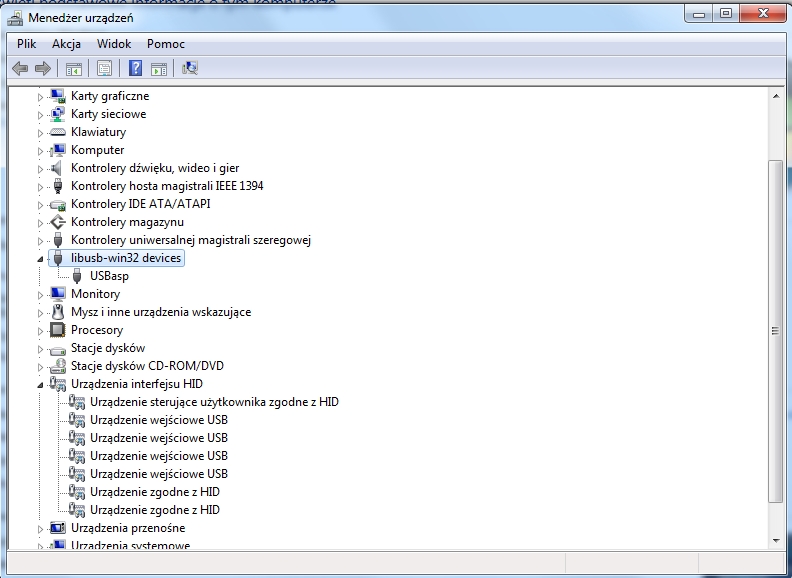Image resolution: width=792 pixels, height=578 pixels.
Task: Expand the Urządzenia przenośne node
Action: point(40,529)
